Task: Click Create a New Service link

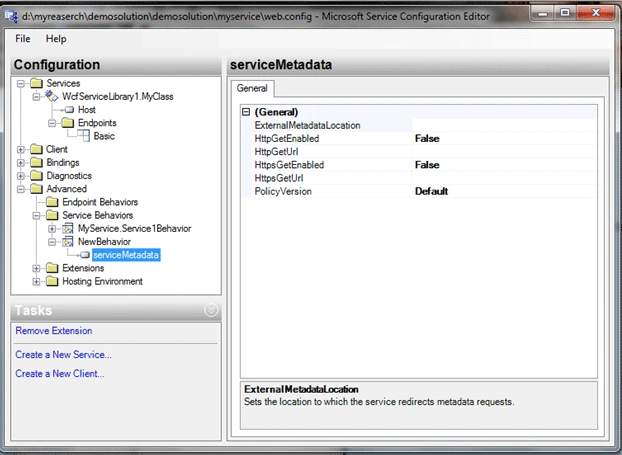Action: (x=63, y=355)
